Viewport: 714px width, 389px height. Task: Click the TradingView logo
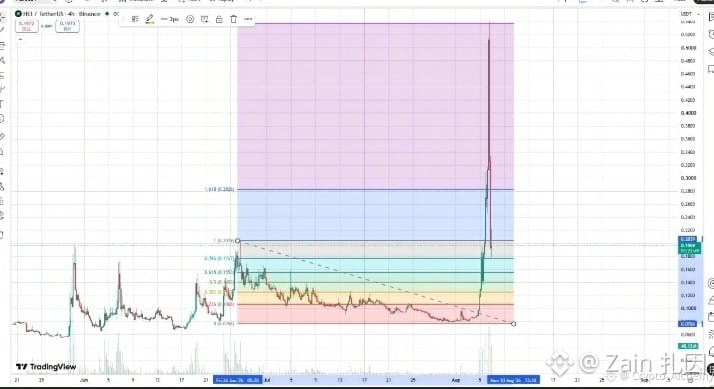46,366
